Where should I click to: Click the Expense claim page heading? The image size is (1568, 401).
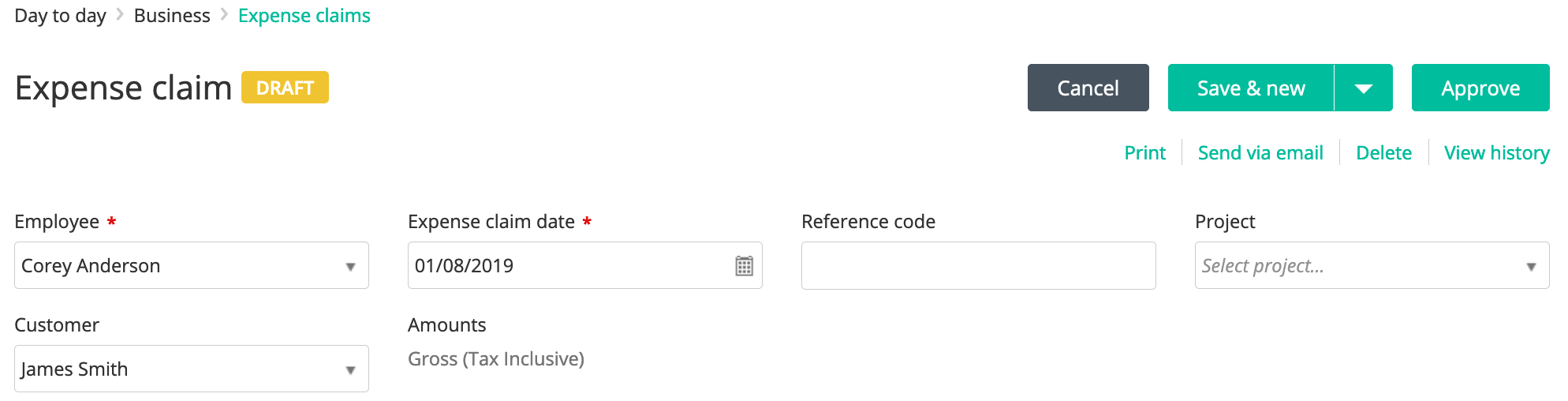pos(123,88)
